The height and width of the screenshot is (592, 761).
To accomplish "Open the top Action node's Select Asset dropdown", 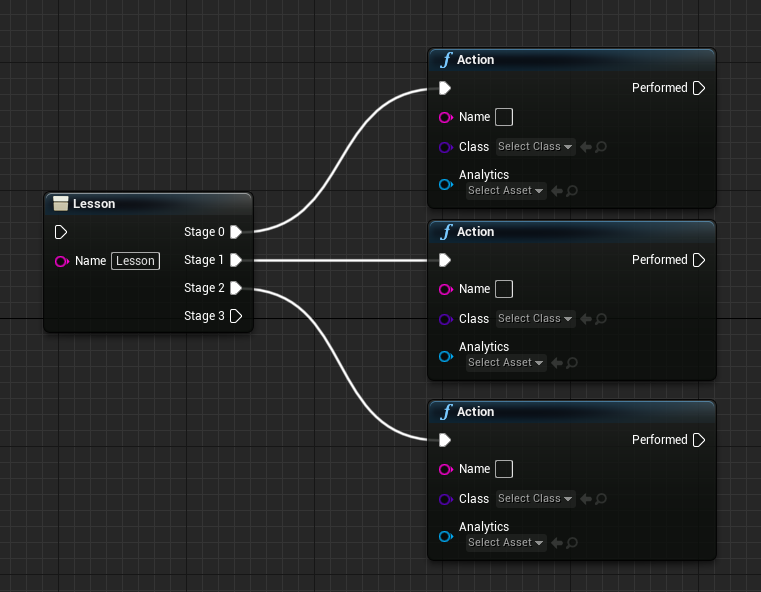I will pos(506,191).
